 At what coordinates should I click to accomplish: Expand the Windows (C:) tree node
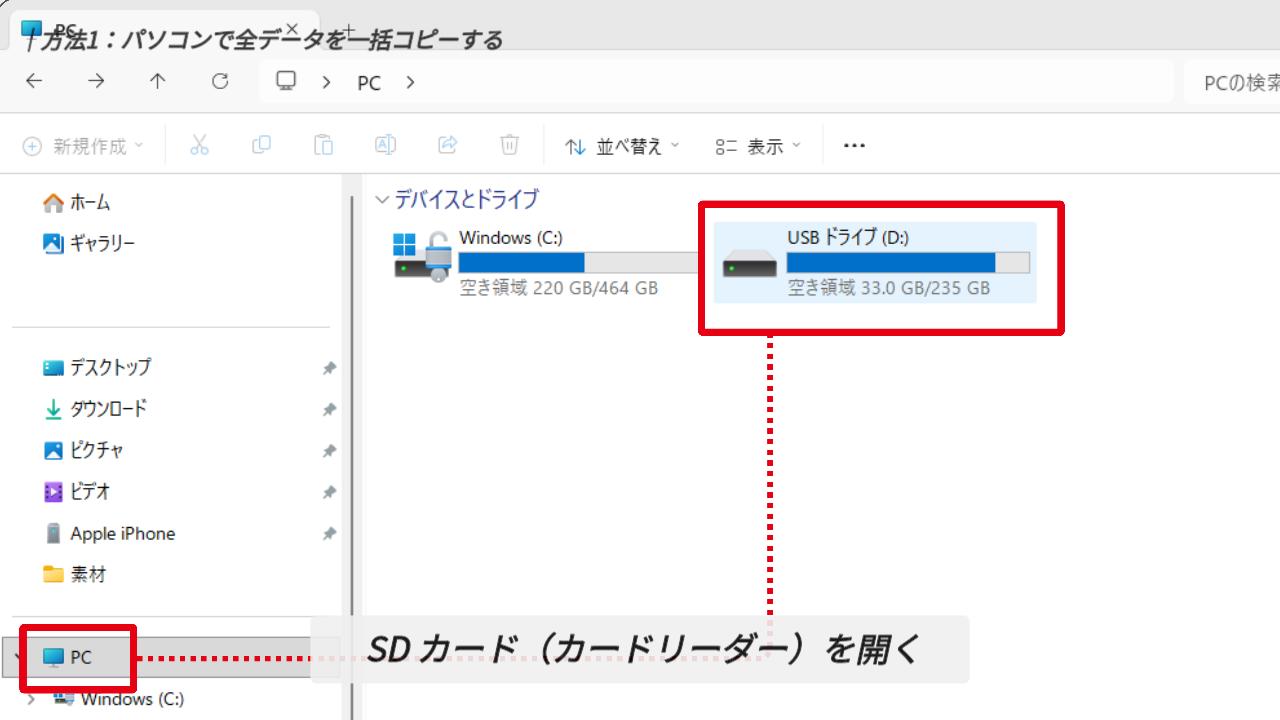[32, 699]
